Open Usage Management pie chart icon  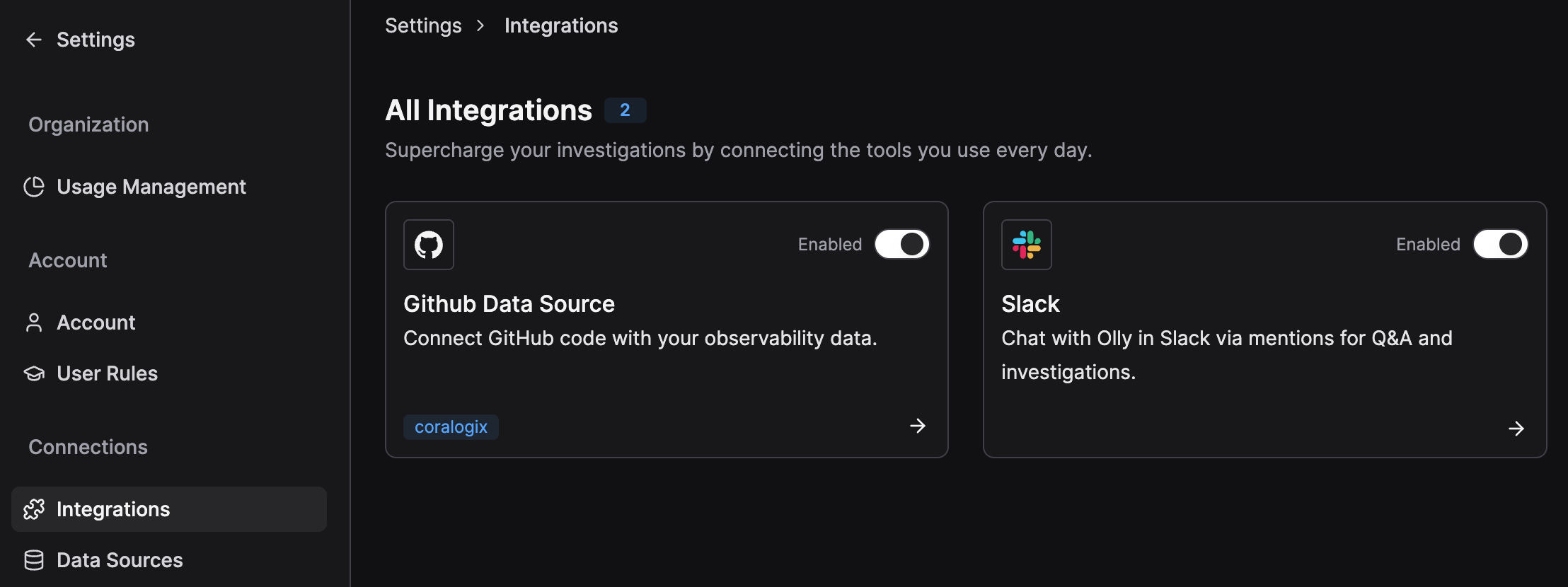(x=34, y=187)
